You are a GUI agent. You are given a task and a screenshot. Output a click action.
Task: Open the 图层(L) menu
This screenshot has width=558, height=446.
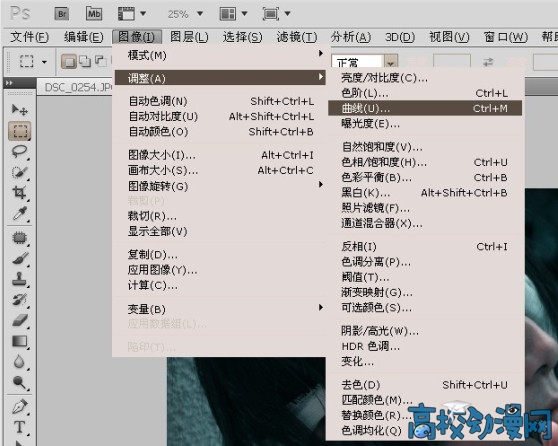tap(189, 37)
